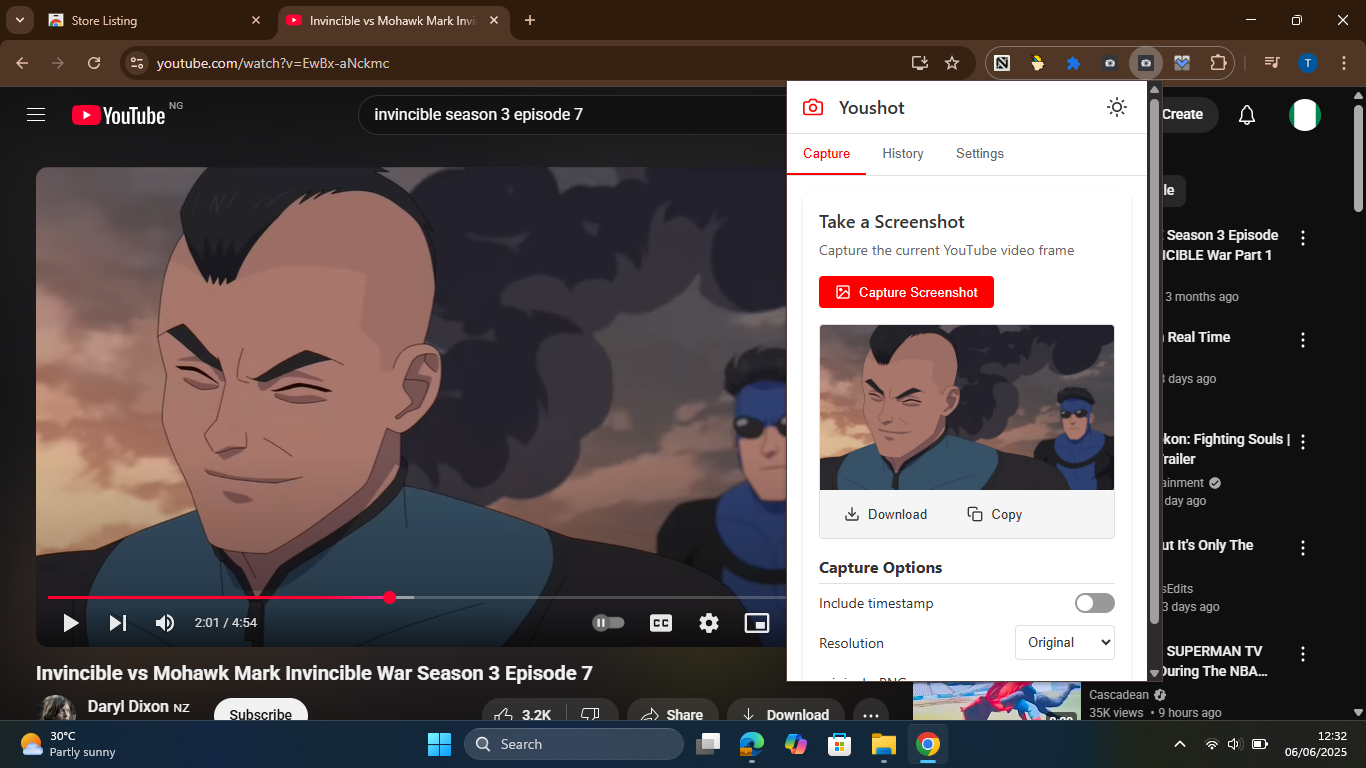Switch to miniplayer mode
Viewport: 1366px width, 768px height.
[757, 622]
